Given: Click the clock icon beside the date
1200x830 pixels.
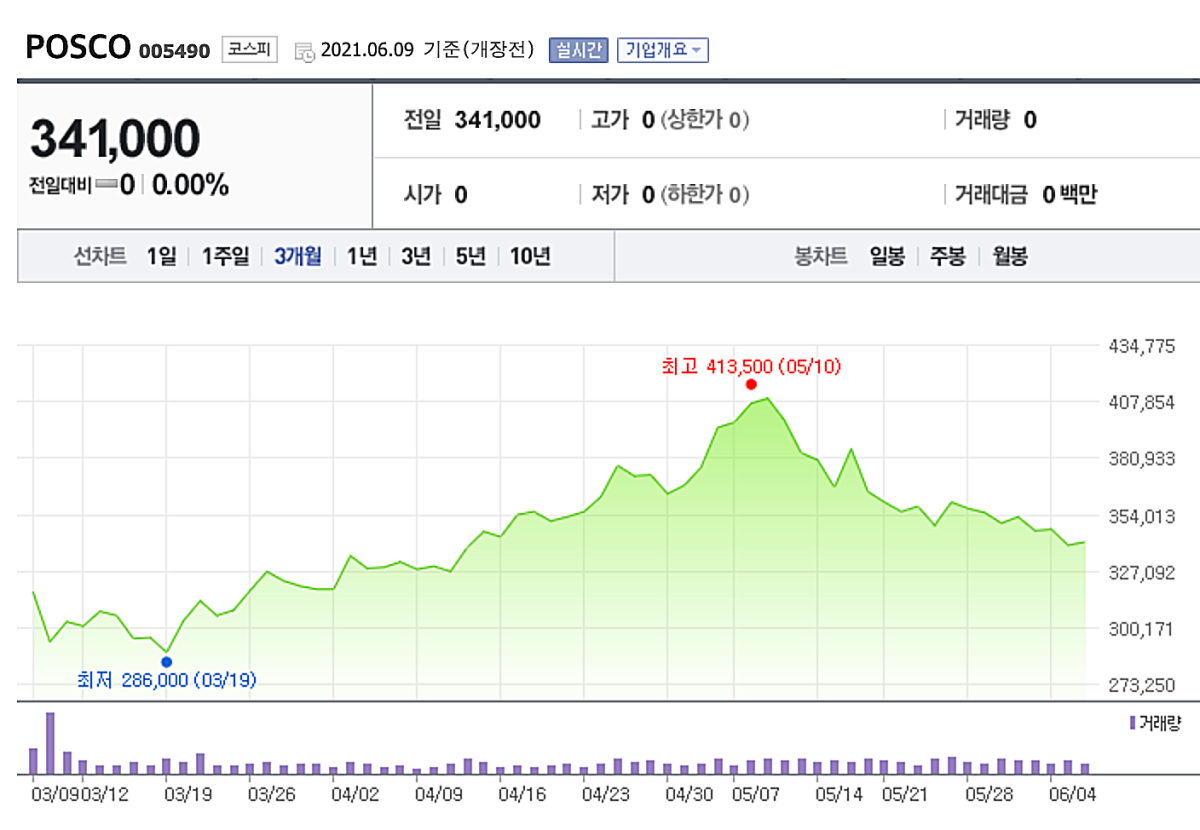Looking at the screenshot, I should 304,51.
